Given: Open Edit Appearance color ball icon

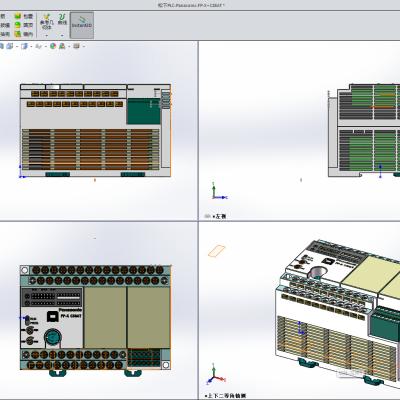Looking at the screenshot, I should point(53,46).
